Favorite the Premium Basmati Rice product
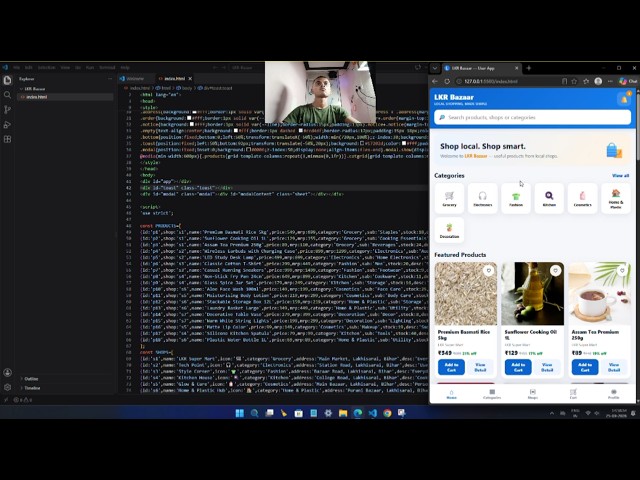The width and height of the screenshot is (640, 480). coord(489,271)
